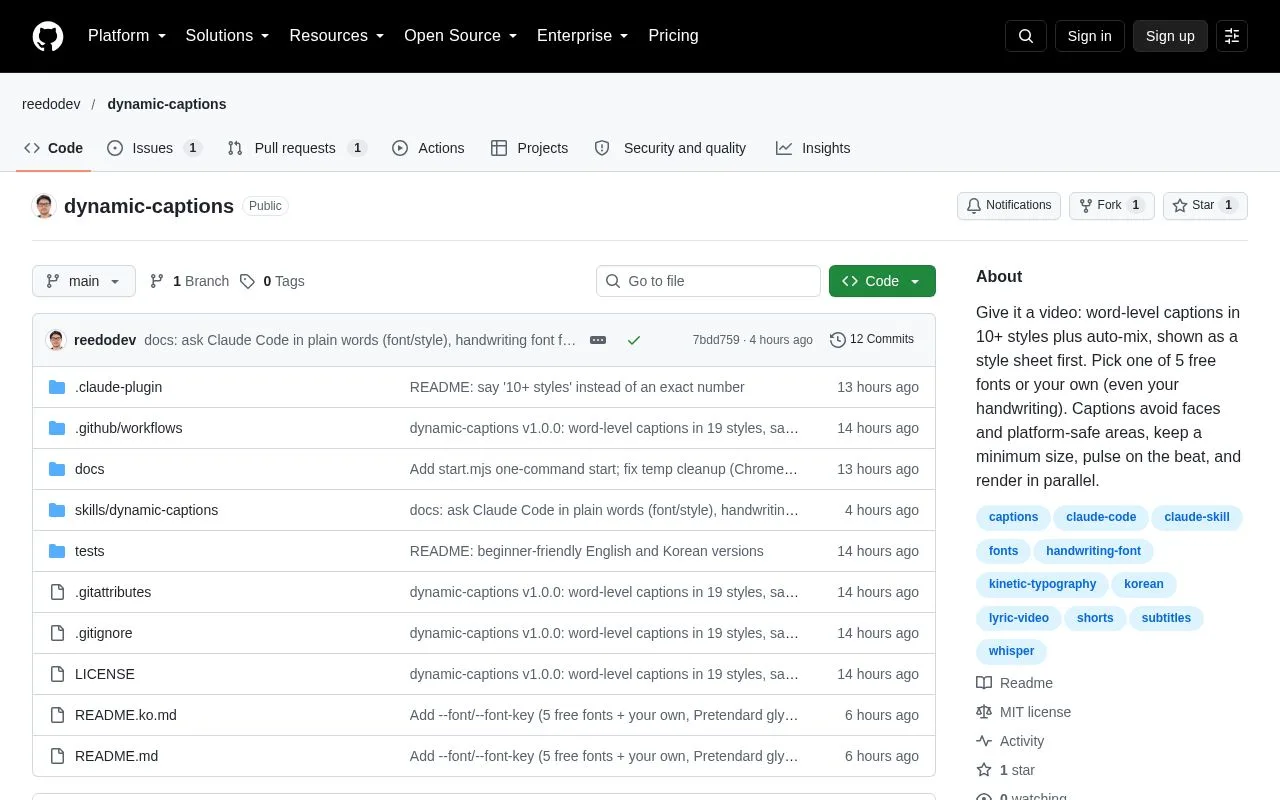Switch to the Pull requests tab

click(297, 148)
